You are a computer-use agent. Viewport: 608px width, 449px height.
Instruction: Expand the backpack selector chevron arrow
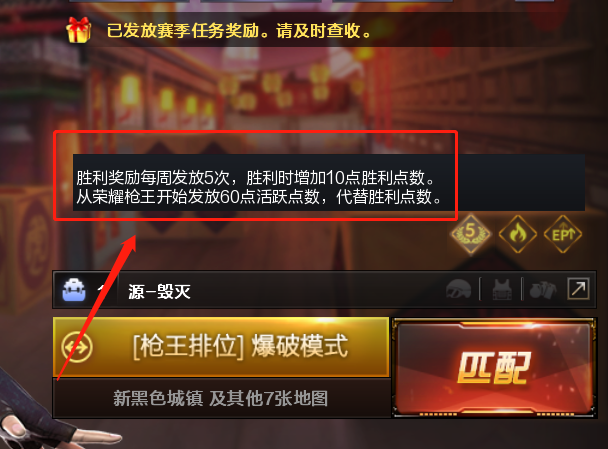click(x=102, y=289)
